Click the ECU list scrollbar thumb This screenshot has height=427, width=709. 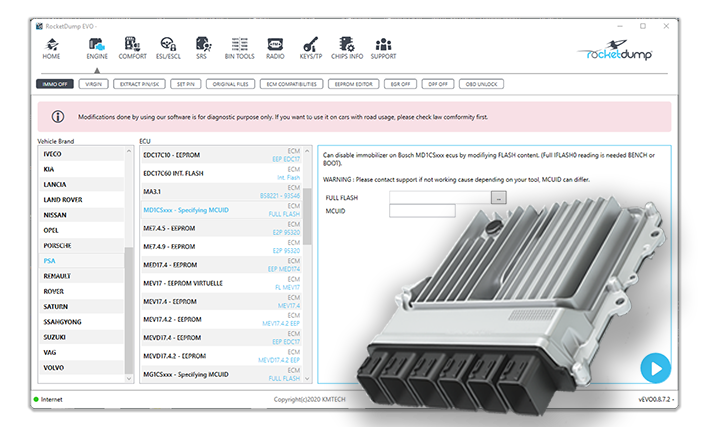307,216
